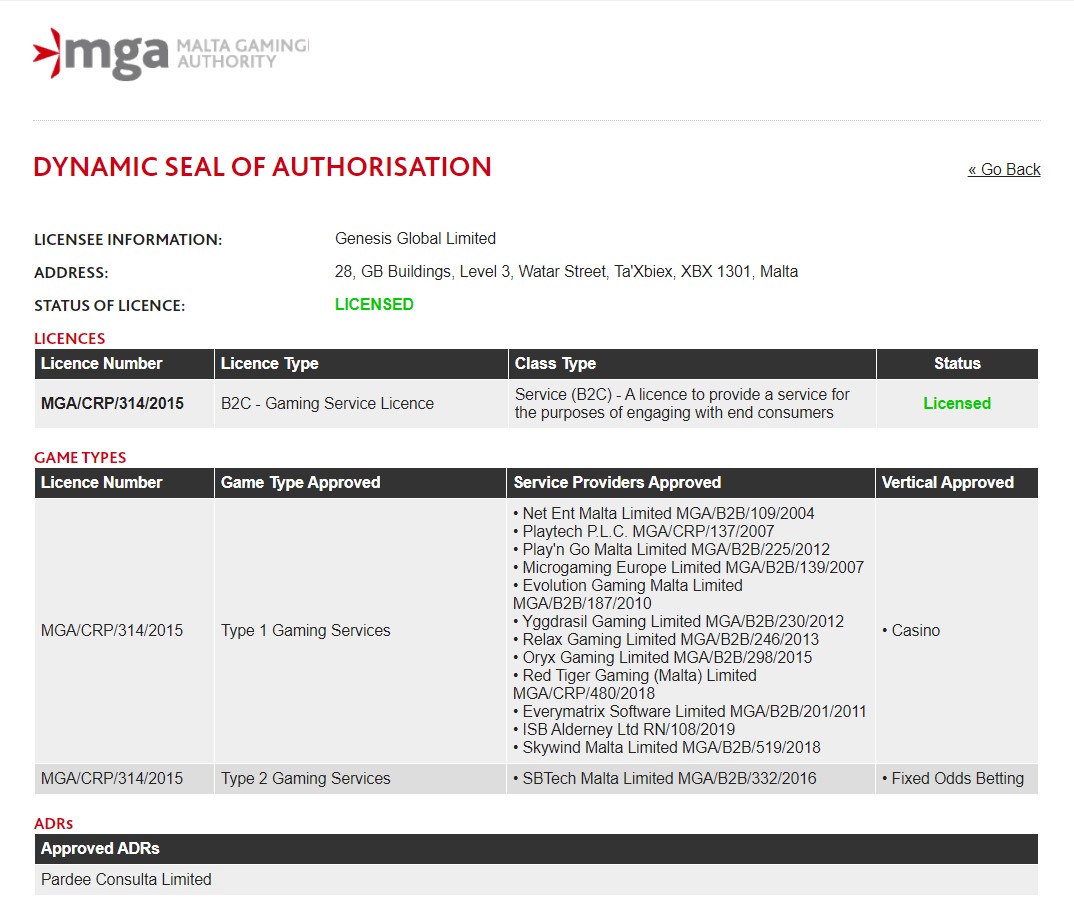Click the green Licensed status cell

[x=957, y=403]
